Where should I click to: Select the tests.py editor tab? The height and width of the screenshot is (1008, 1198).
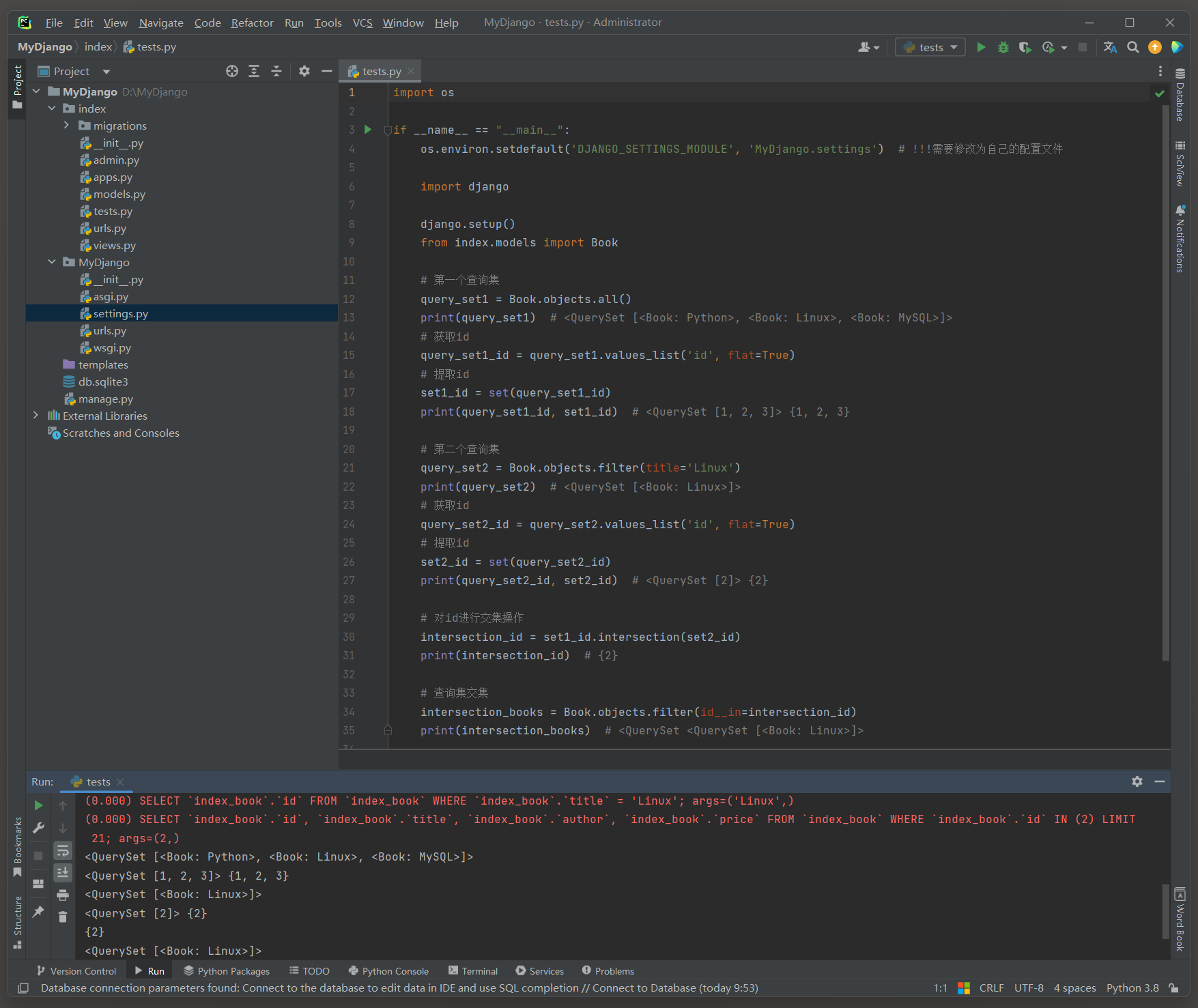380,71
